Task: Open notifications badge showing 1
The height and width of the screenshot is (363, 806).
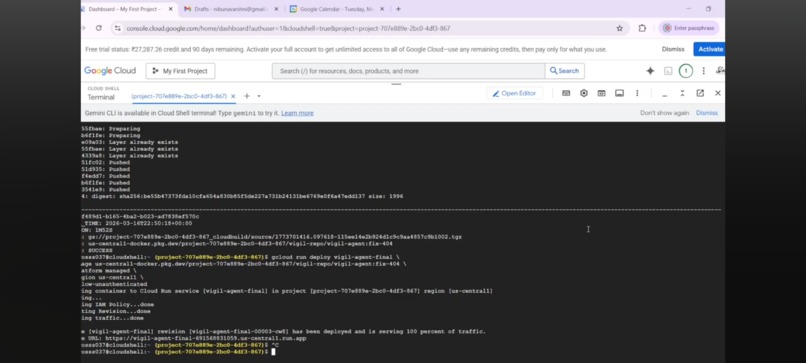Action: pos(685,71)
